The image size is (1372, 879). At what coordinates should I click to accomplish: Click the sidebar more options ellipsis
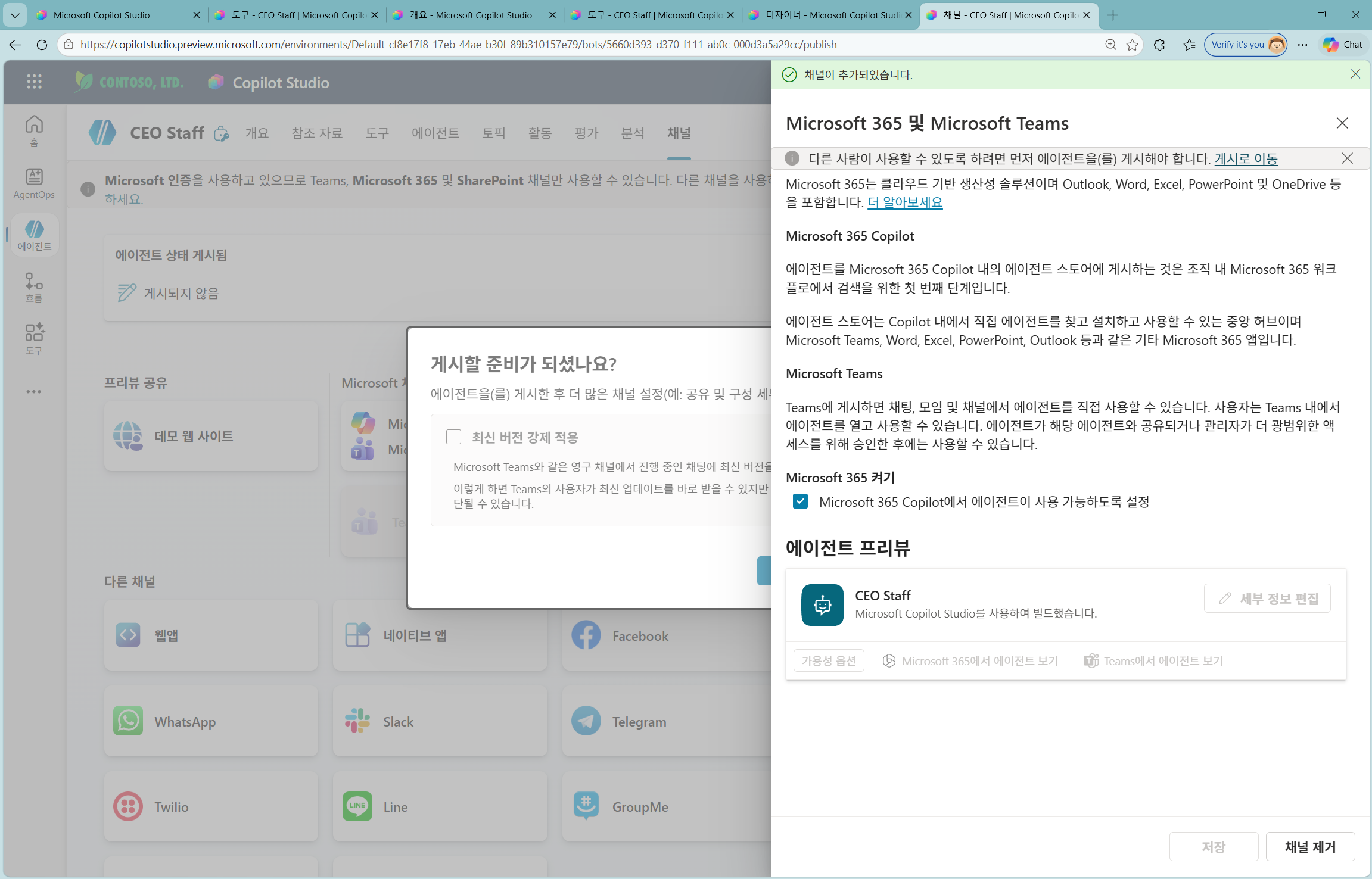[34, 391]
